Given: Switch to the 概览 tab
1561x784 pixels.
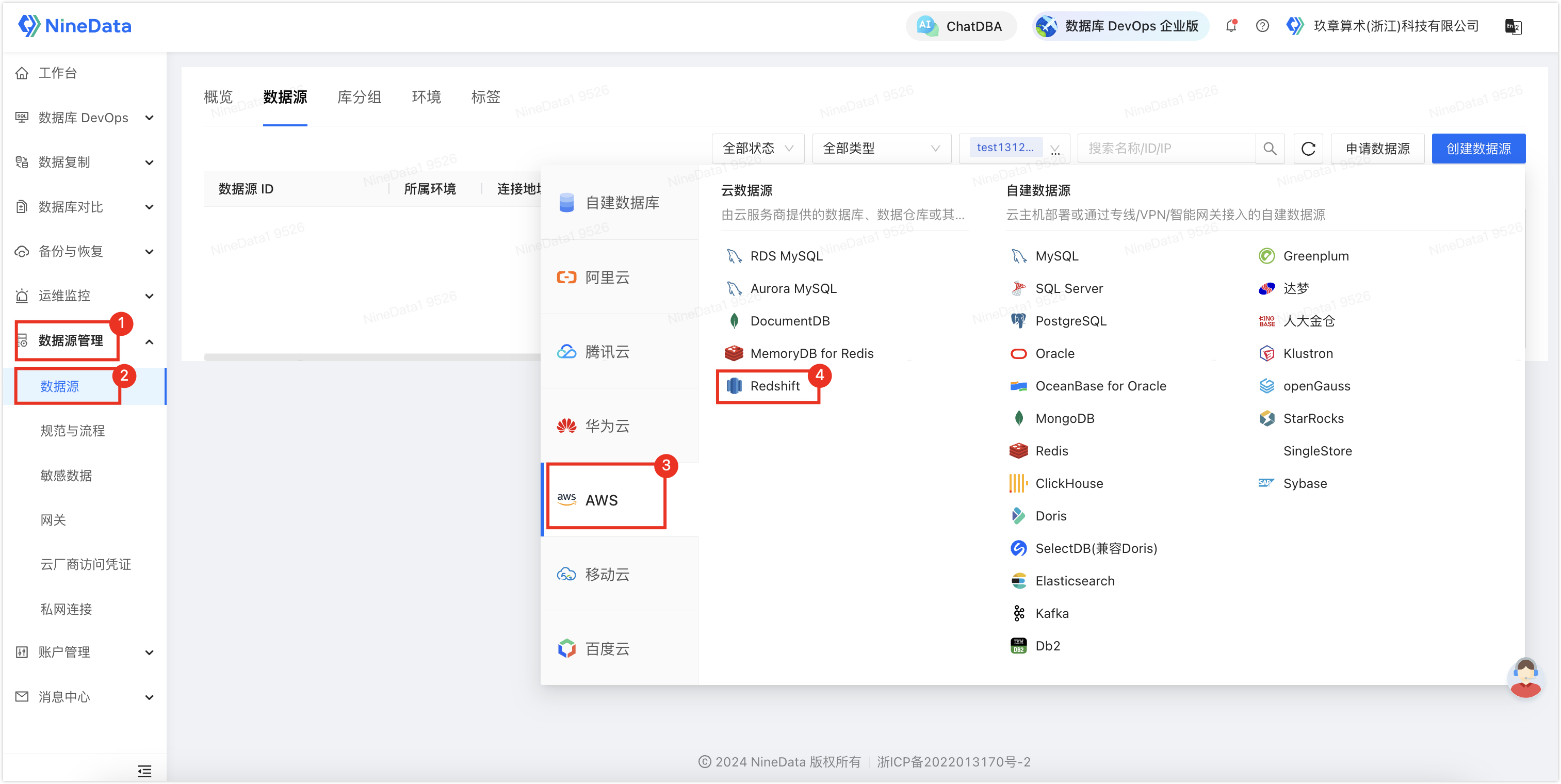Looking at the screenshot, I should [x=218, y=97].
